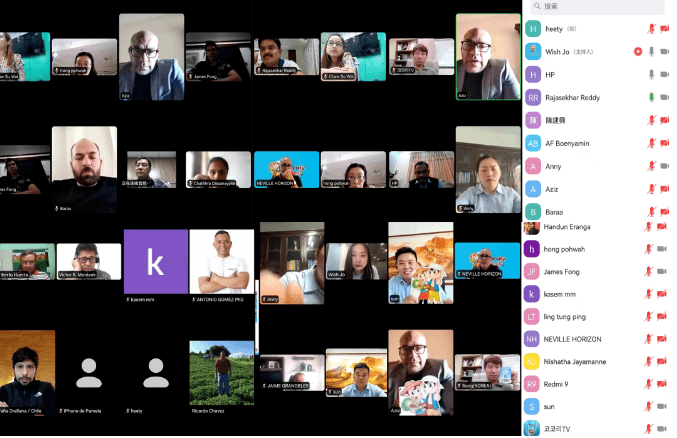Click the ANTONIO GOMEZ PRO video tile

tap(221, 262)
